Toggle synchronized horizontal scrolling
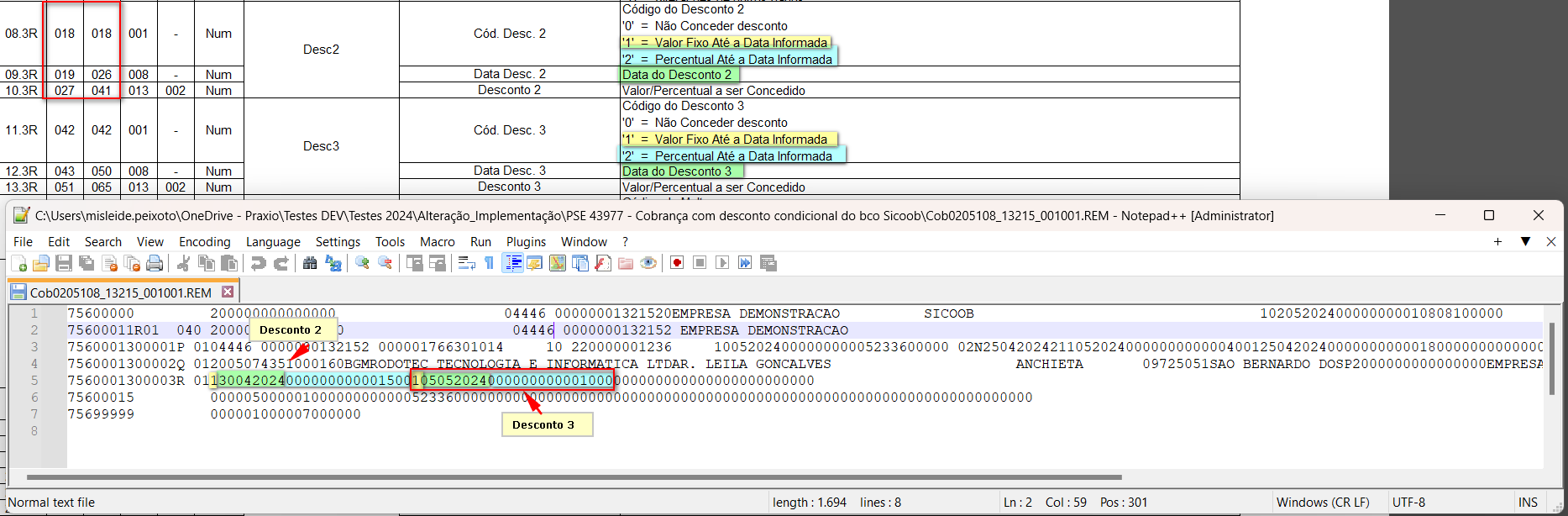The height and width of the screenshot is (516, 1568). coord(438,264)
